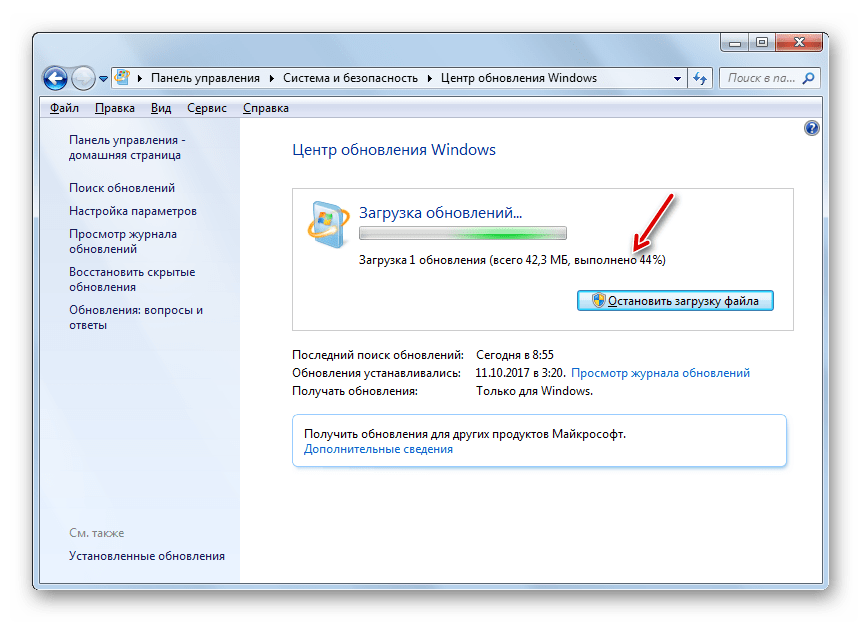Open Обновления: вопросы и ответы link
862x623 pixels.
(136, 317)
